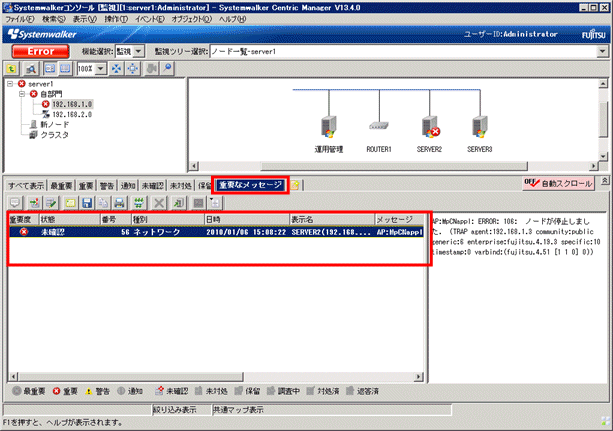The width and height of the screenshot is (613, 431).
Task: Click the 表示名 column header
Action: pos(332,220)
